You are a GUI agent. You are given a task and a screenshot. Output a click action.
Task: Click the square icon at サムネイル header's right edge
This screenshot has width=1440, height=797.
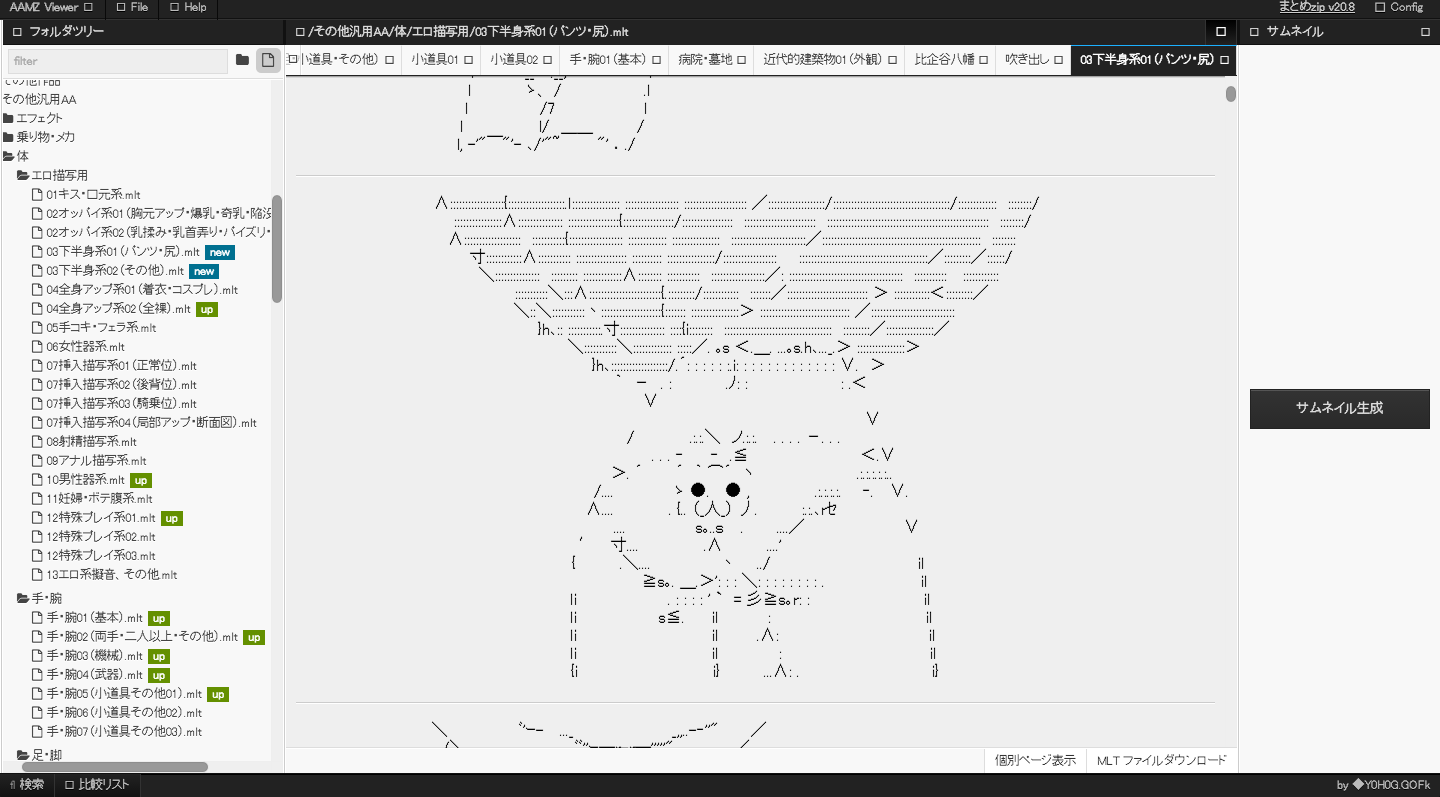coord(1425,32)
